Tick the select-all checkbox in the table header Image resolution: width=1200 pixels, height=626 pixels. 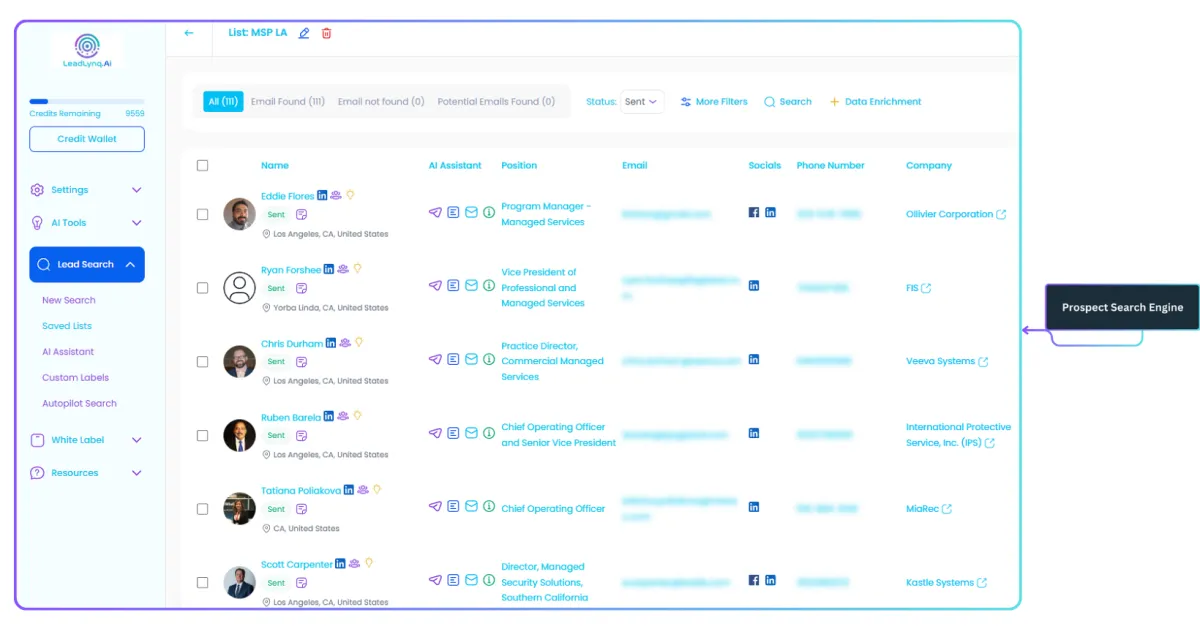[x=203, y=165]
